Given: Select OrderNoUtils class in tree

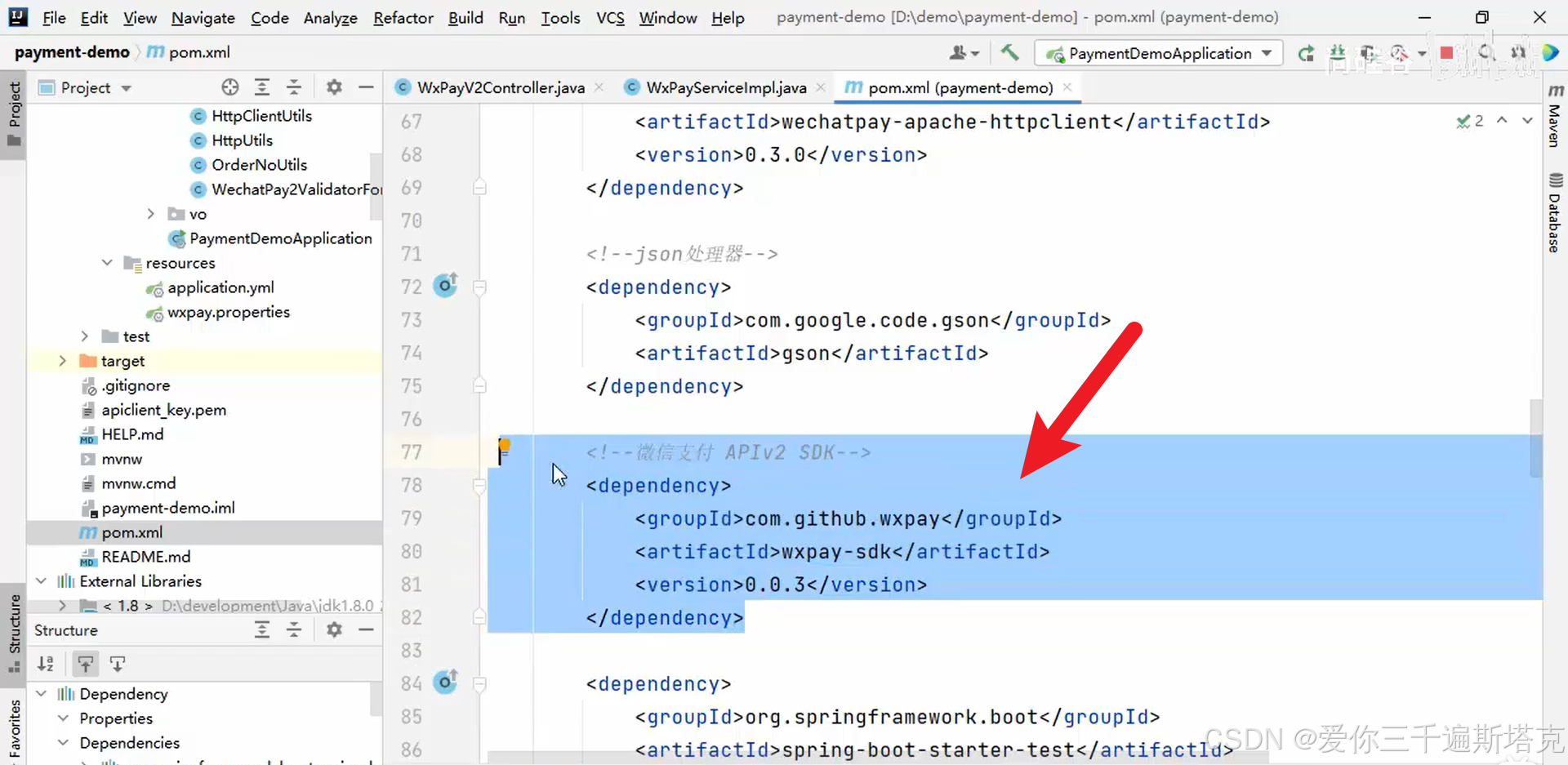Looking at the screenshot, I should (x=259, y=165).
